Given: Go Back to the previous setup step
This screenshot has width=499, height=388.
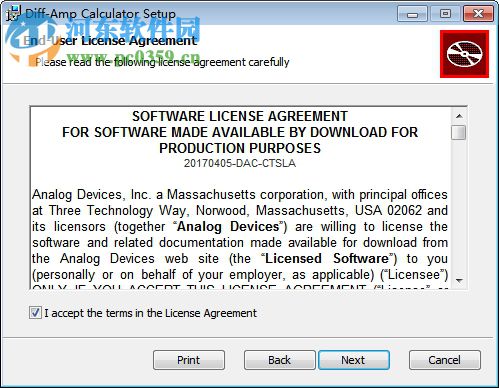Looking at the screenshot, I should coord(279,360).
